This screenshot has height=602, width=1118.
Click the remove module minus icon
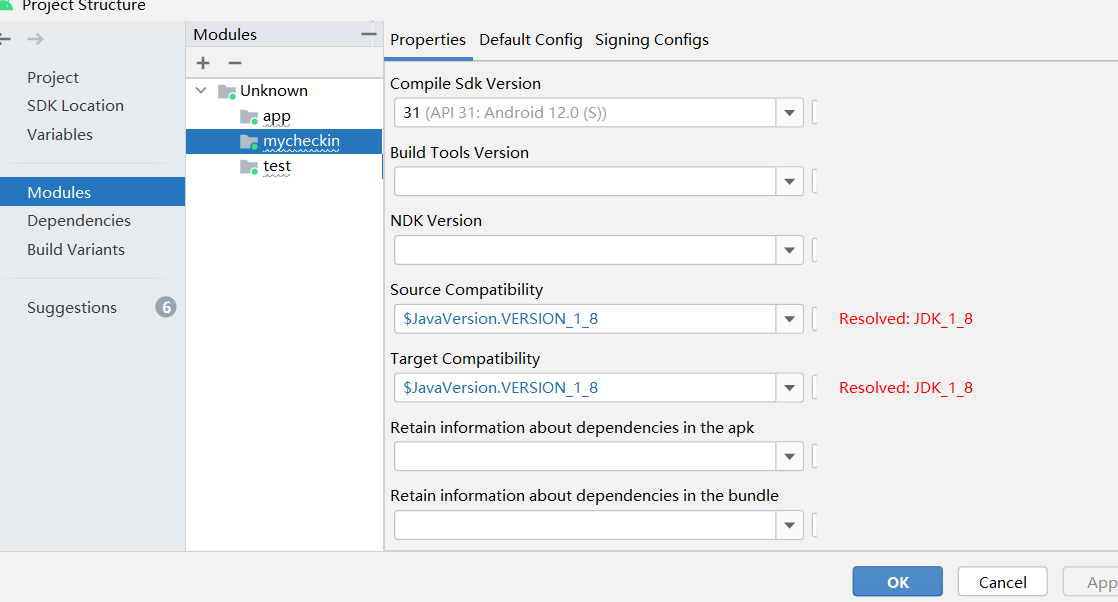click(x=235, y=63)
